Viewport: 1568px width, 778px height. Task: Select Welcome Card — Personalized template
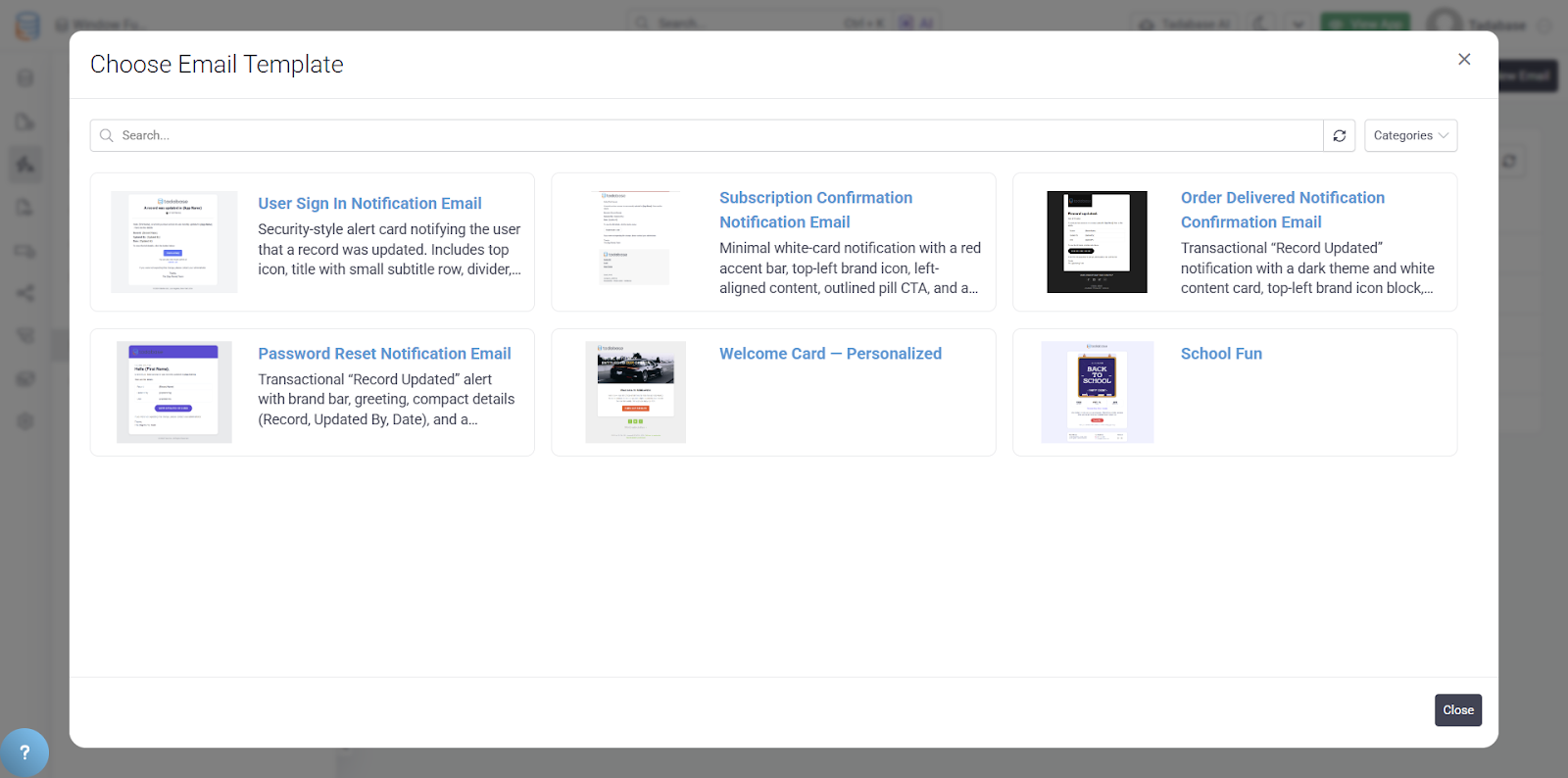coord(830,354)
